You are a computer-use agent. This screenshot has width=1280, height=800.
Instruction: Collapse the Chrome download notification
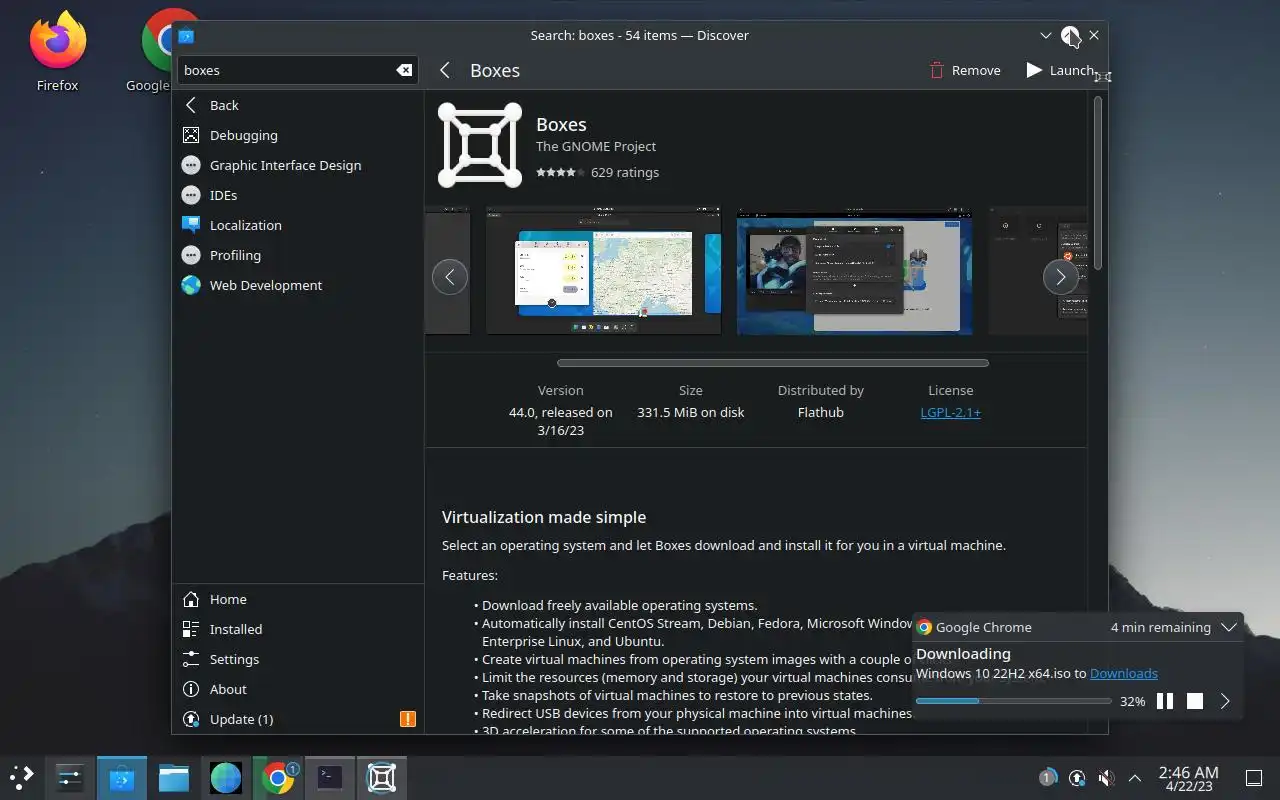(x=1229, y=627)
